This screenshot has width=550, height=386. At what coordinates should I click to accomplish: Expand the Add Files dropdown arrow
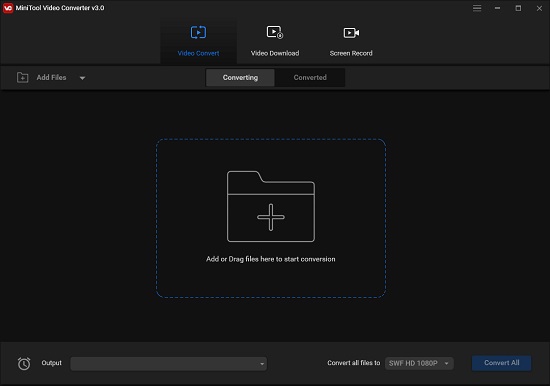[x=82, y=78]
